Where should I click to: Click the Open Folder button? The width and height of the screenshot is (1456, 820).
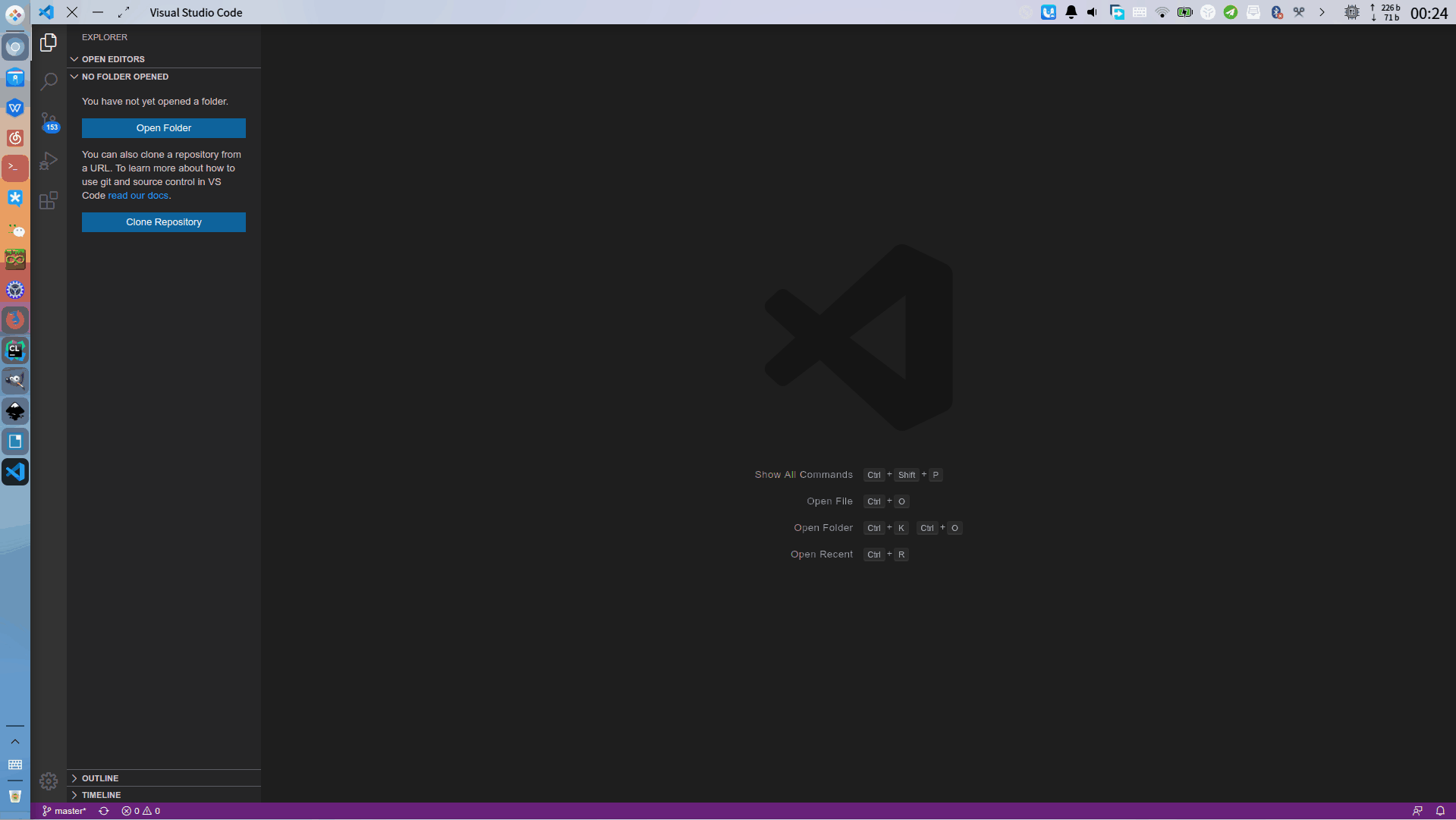pos(164,128)
